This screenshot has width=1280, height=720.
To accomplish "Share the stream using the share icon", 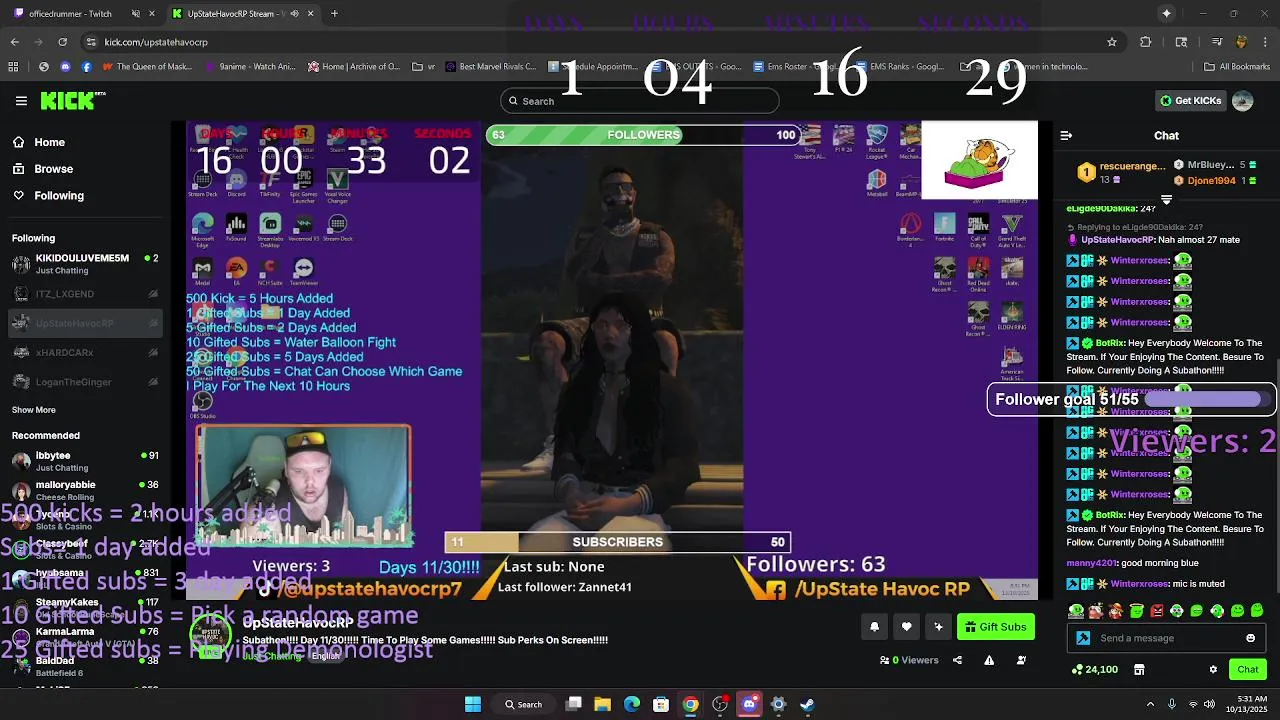I will [x=957, y=660].
